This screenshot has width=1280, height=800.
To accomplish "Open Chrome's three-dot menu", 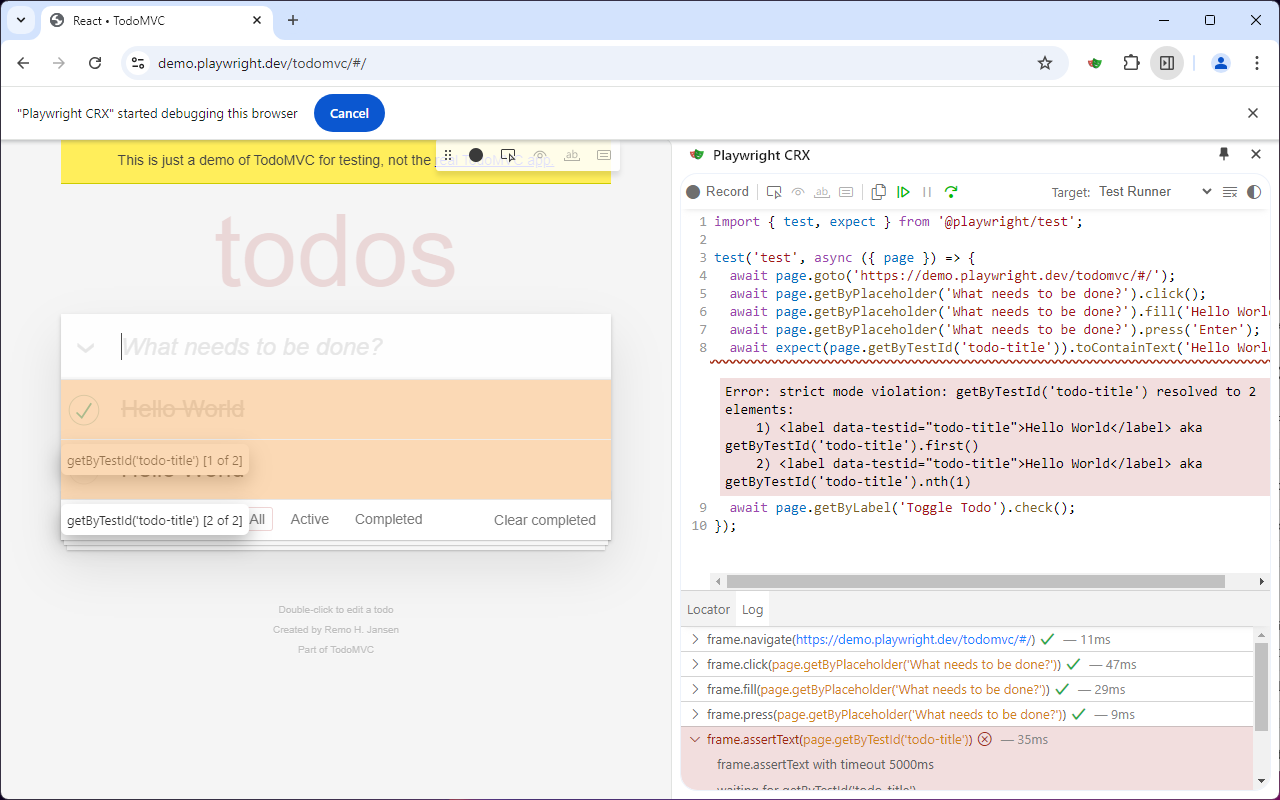I will (1257, 63).
